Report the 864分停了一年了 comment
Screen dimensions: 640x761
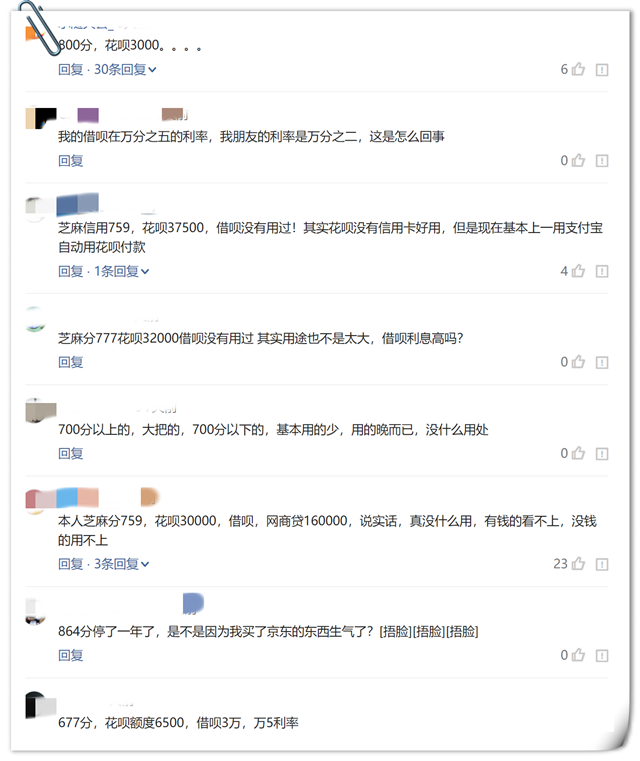point(602,656)
